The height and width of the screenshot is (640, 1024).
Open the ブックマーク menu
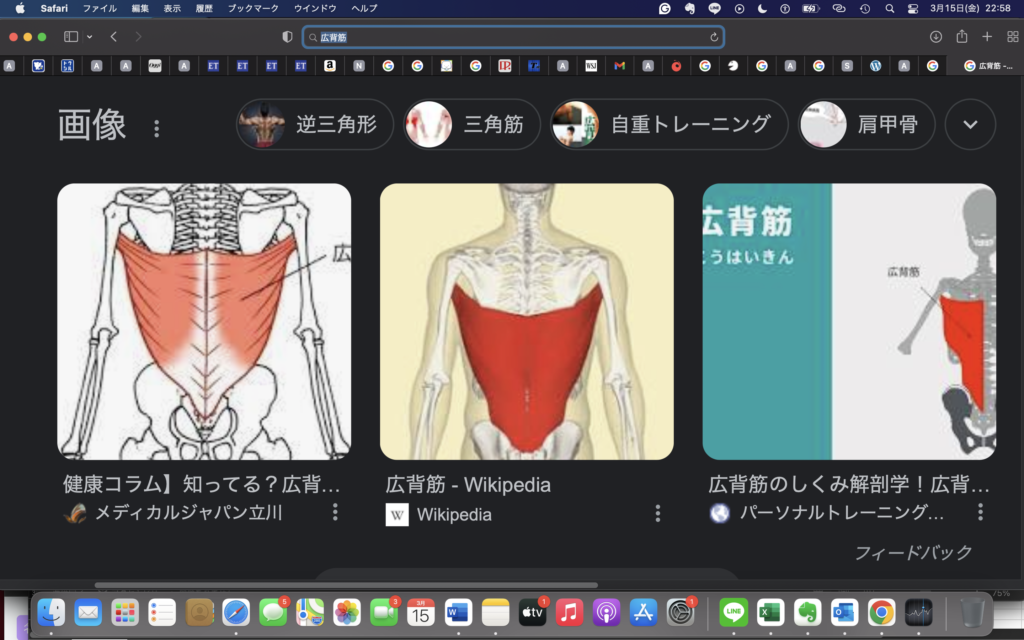click(253, 8)
